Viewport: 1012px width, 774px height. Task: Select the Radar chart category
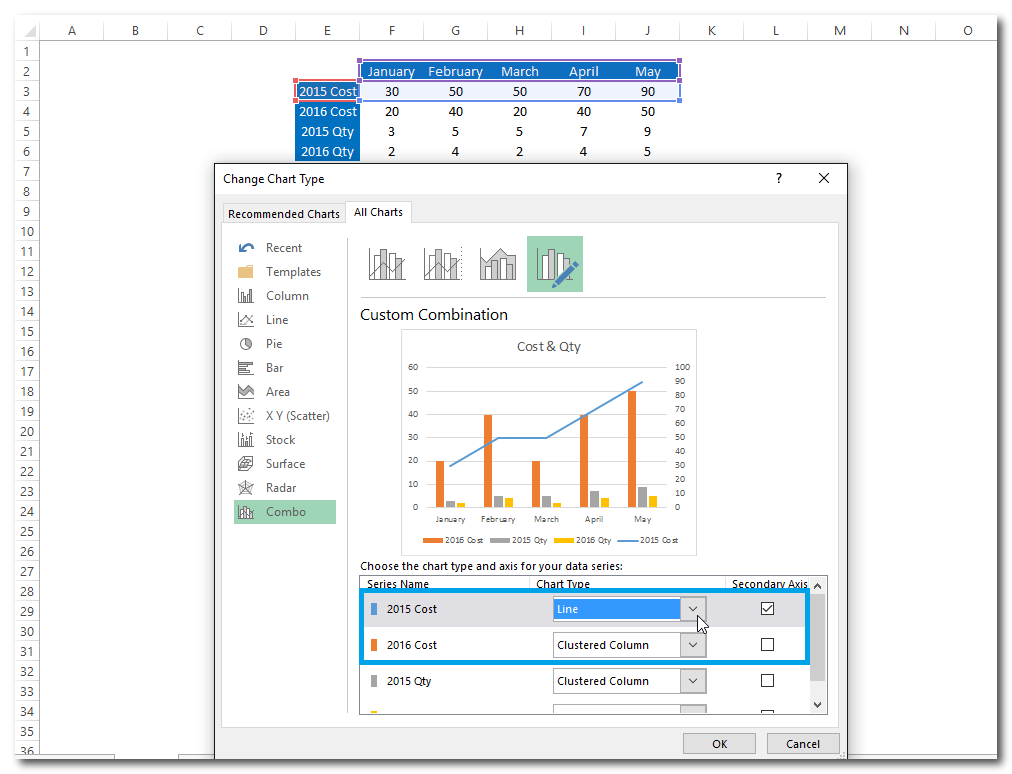(x=280, y=488)
